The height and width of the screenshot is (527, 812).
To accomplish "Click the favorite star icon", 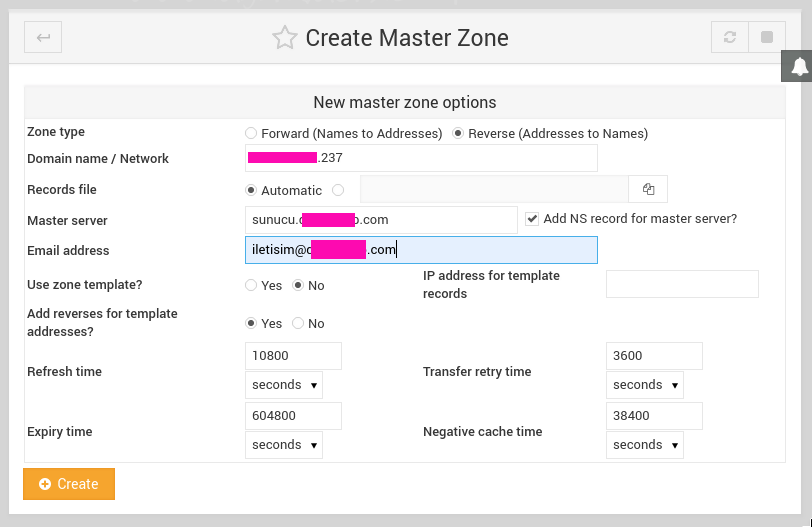I will pos(285,38).
